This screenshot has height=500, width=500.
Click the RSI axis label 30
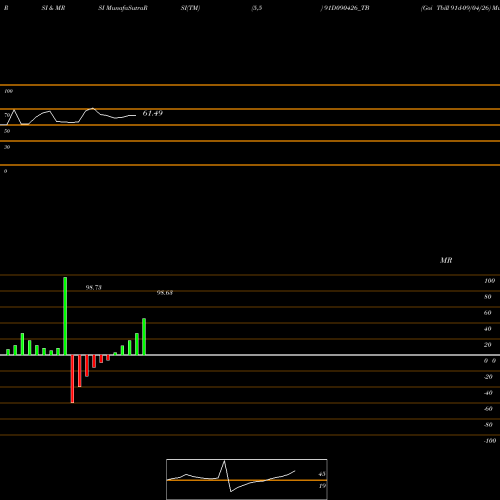coord(7,147)
